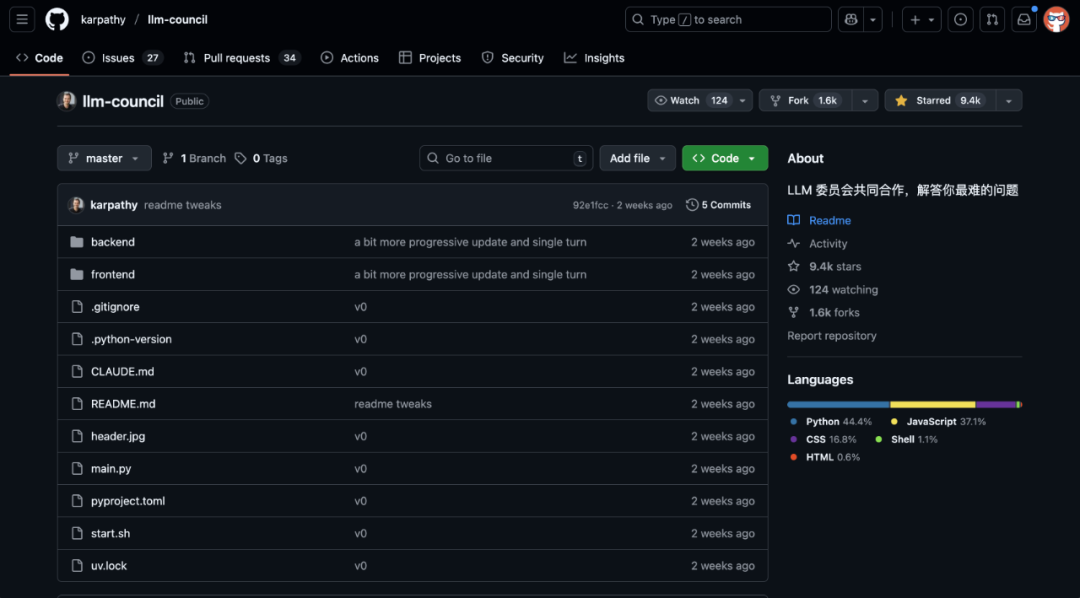Click the GitHub logo
Image resolution: width=1080 pixels, height=598 pixels.
point(57,19)
